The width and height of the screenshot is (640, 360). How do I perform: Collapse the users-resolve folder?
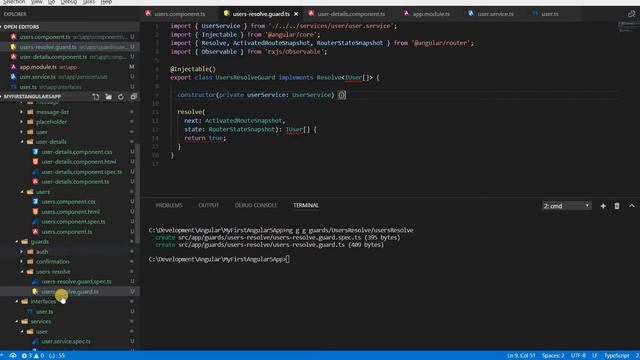point(53,272)
